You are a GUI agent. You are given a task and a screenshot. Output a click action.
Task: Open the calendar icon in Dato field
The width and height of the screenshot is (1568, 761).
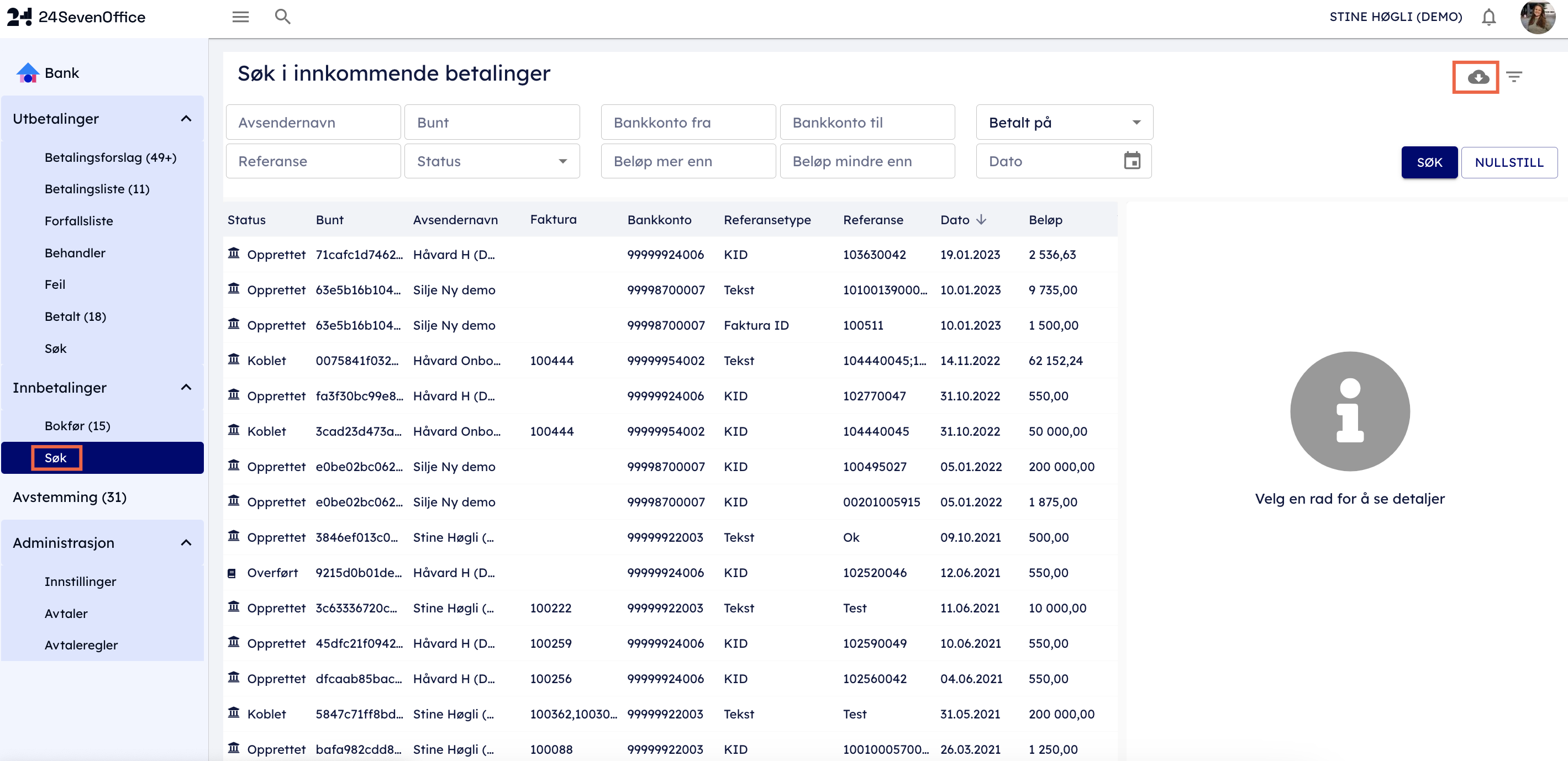[1132, 161]
